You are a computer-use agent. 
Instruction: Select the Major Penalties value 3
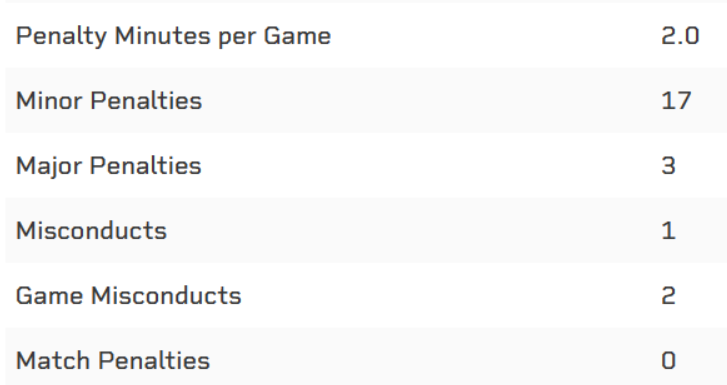pos(668,166)
